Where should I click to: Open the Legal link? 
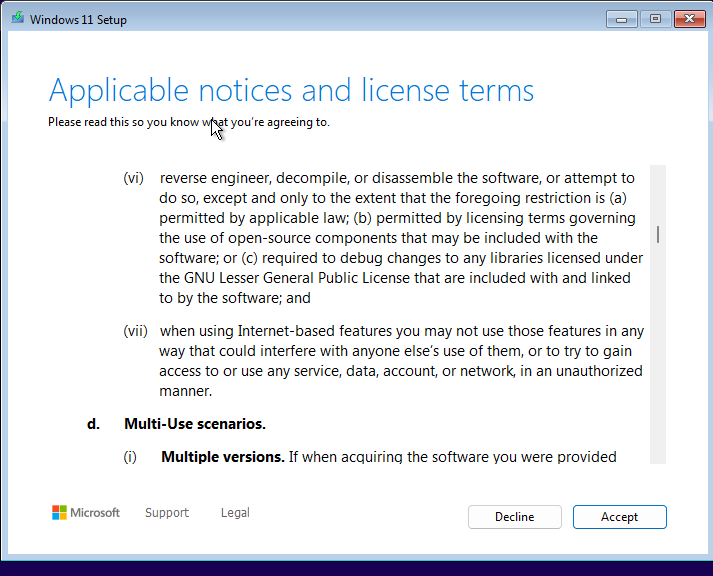point(235,513)
